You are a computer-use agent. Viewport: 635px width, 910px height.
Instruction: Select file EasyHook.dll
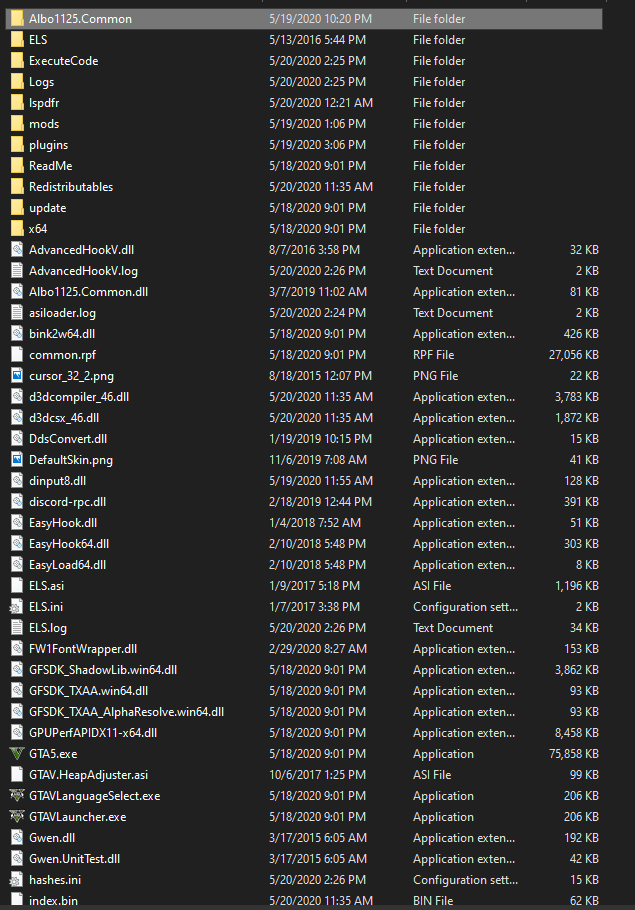(63, 523)
